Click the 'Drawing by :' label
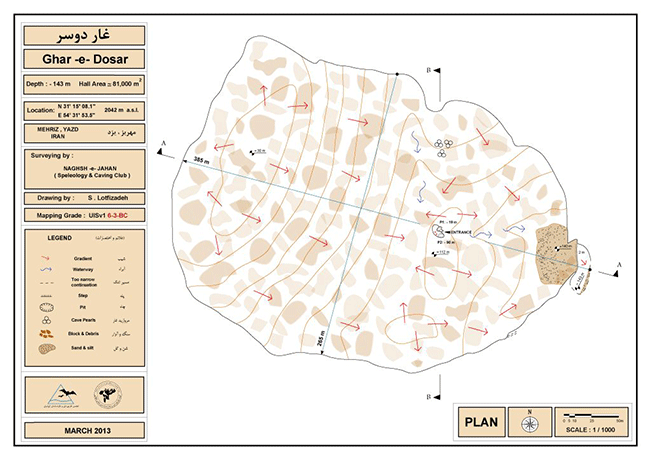This screenshot has height=459, width=650. coord(56,198)
